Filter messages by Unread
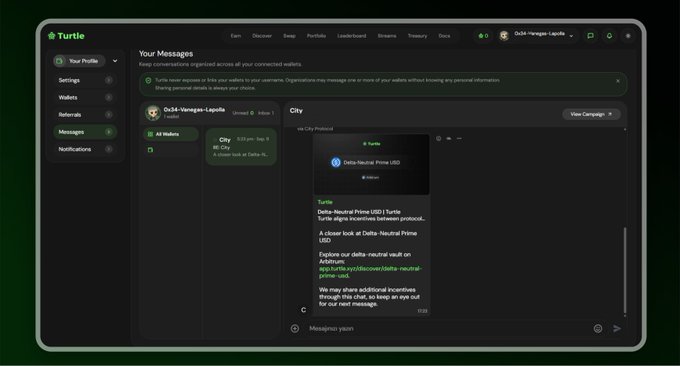Image resolution: width=680 pixels, height=366 pixels. coord(243,113)
